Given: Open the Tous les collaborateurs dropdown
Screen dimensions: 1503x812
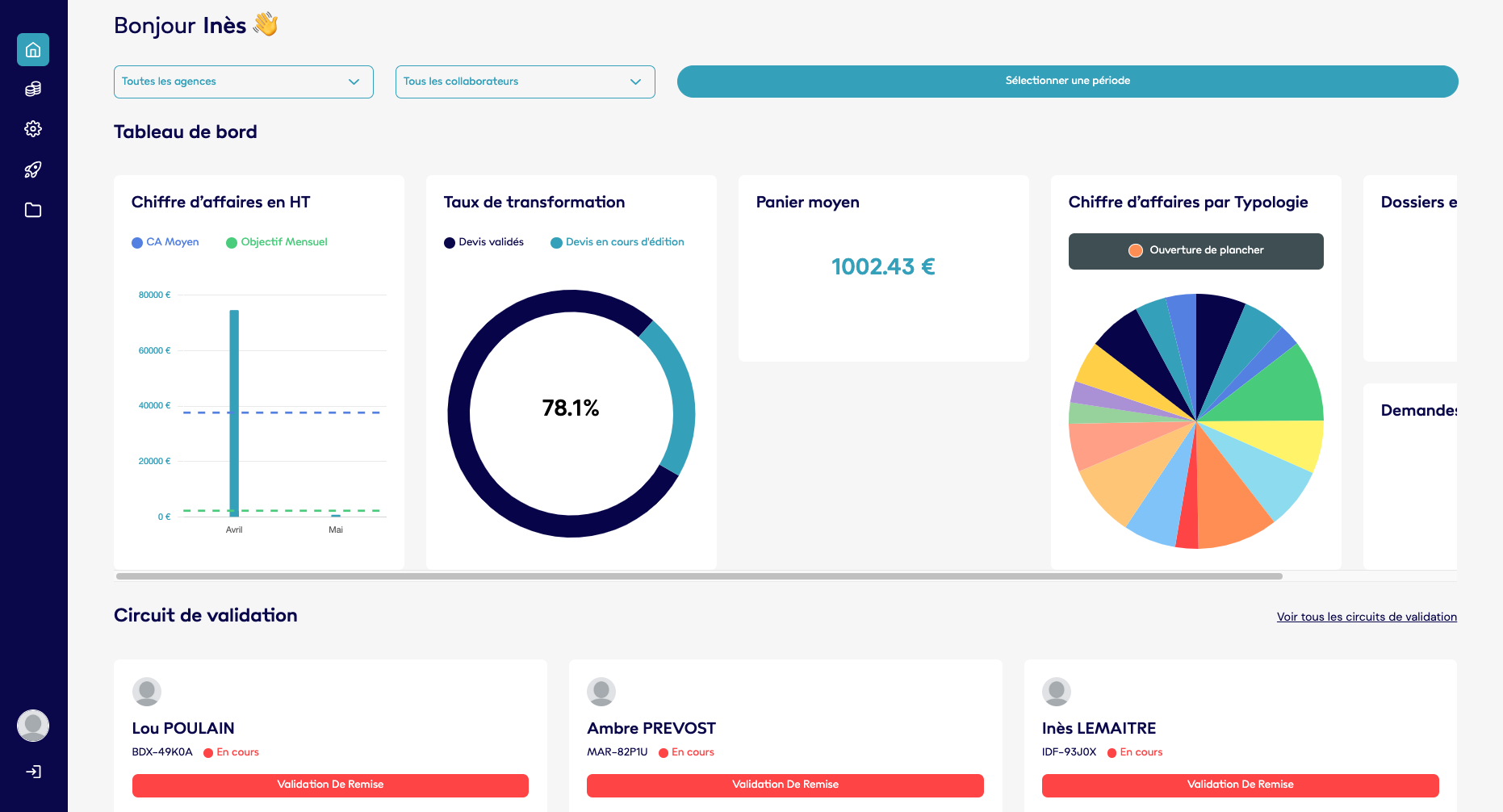Looking at the screenshot, I should 525,82.
